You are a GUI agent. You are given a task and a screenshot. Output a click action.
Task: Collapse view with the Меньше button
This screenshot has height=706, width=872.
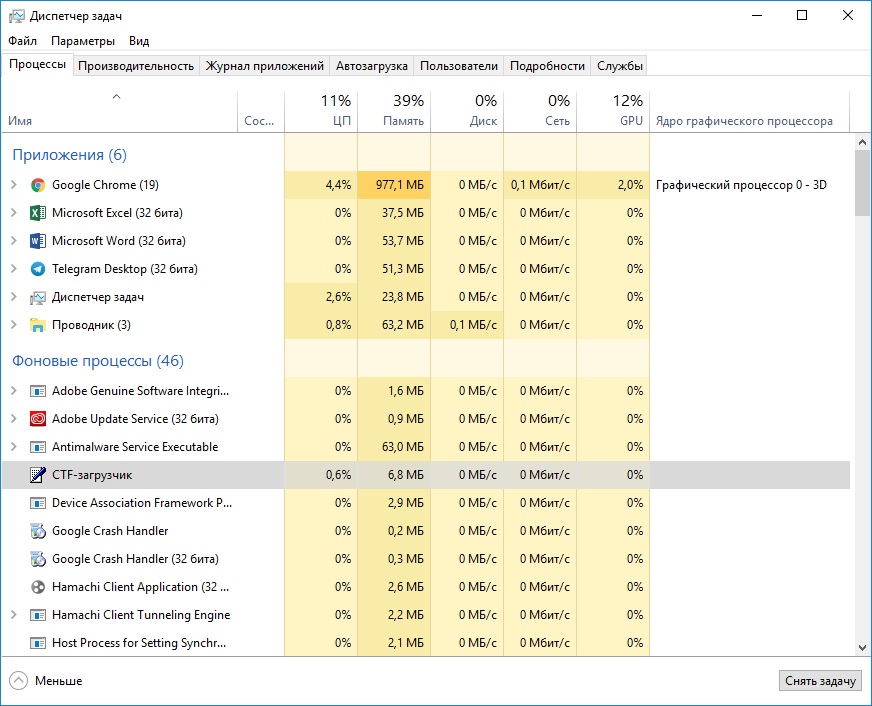46,681
